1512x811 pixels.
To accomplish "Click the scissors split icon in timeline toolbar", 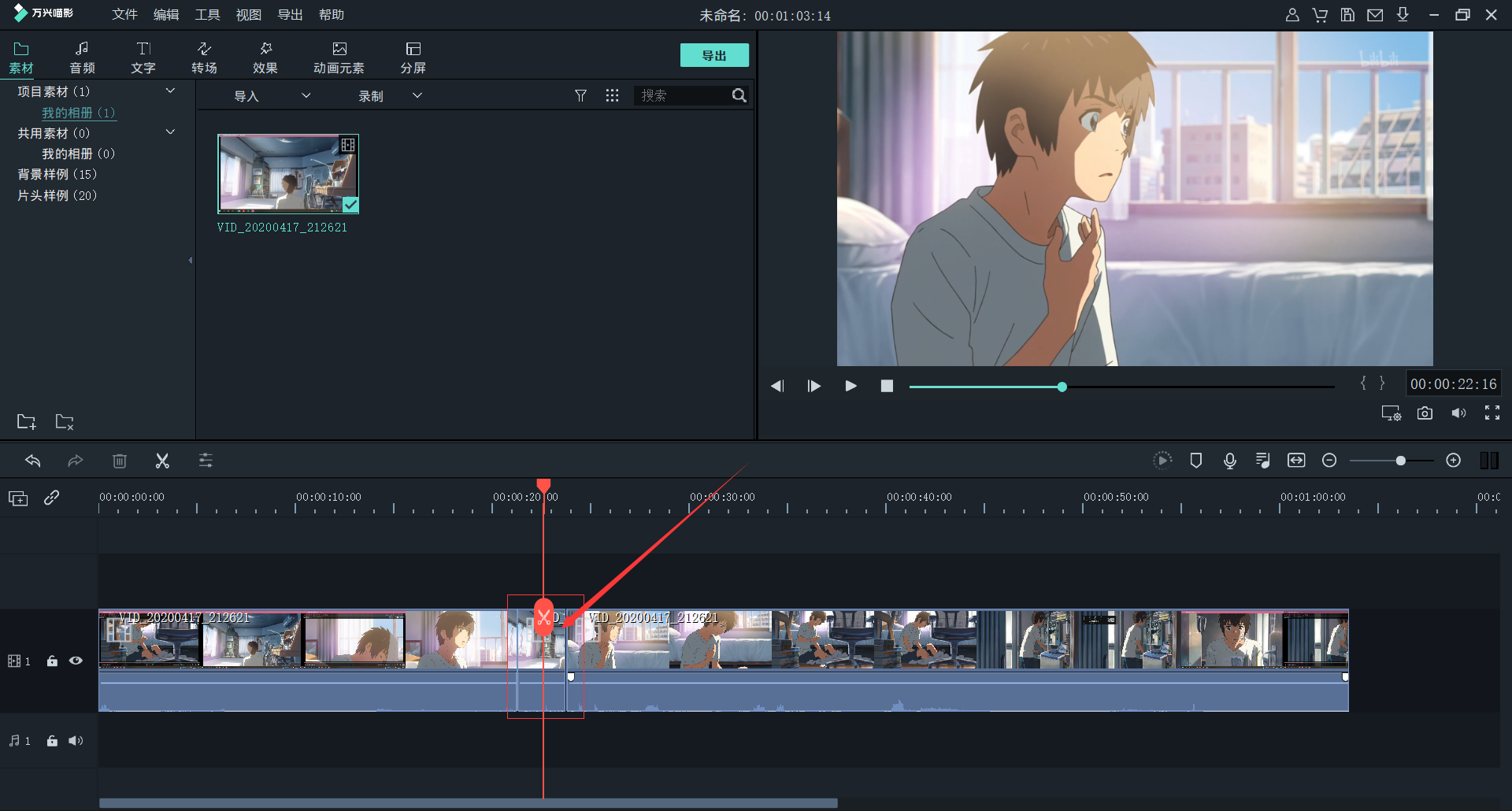I will 162,461.
